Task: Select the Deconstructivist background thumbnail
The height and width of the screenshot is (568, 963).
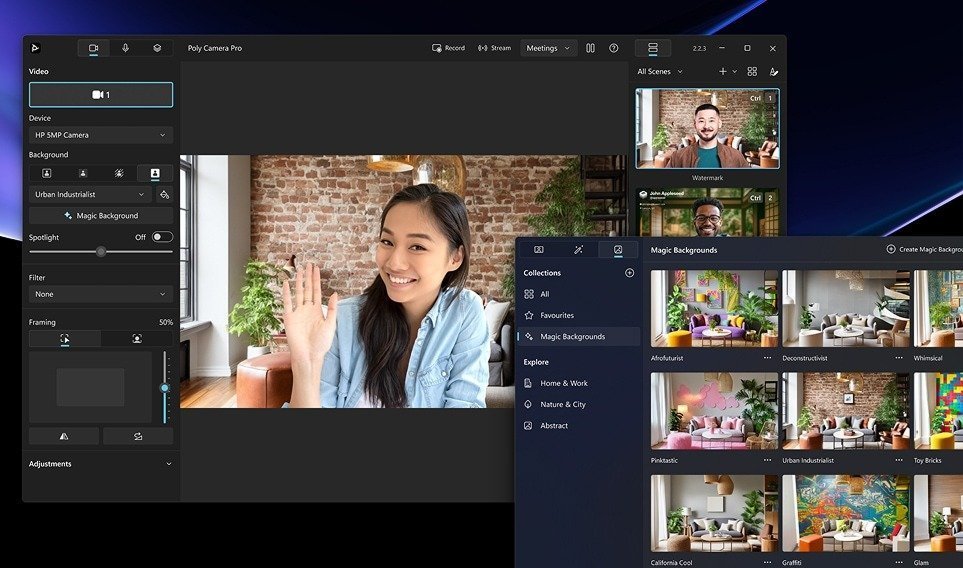Action: click(846, 309)
